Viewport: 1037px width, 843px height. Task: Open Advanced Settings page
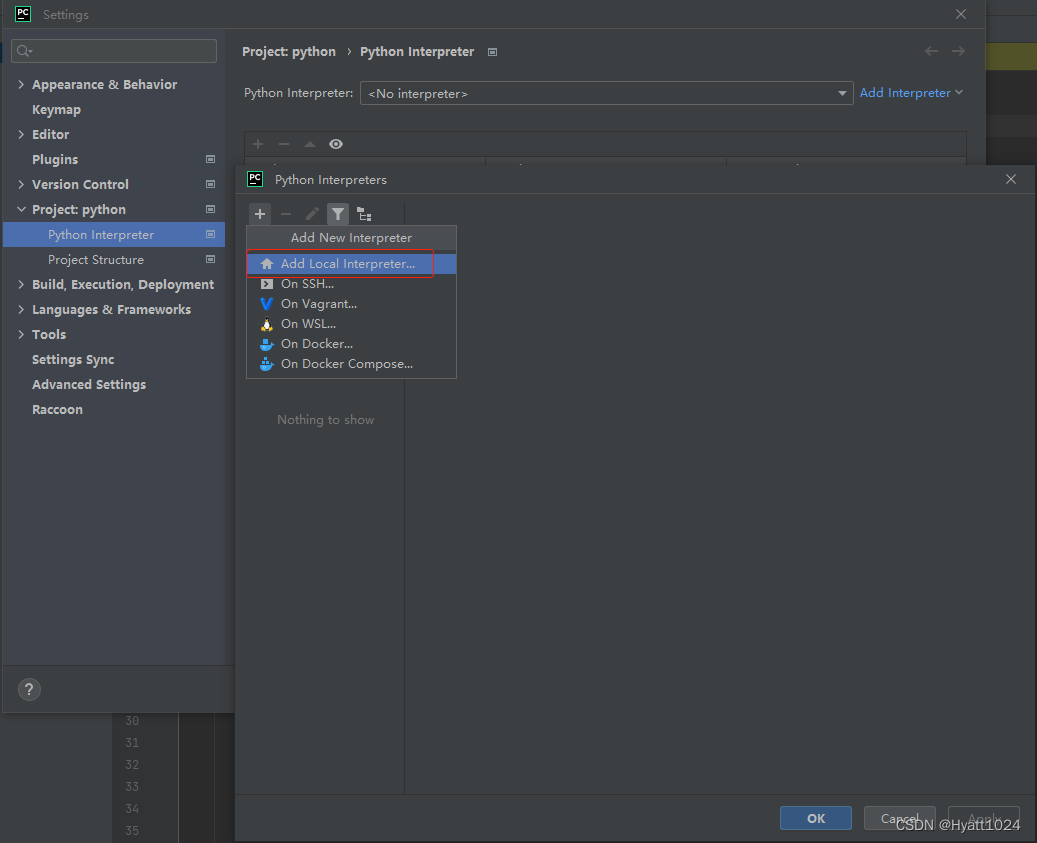pyautogui.click(x=89, y=385)
